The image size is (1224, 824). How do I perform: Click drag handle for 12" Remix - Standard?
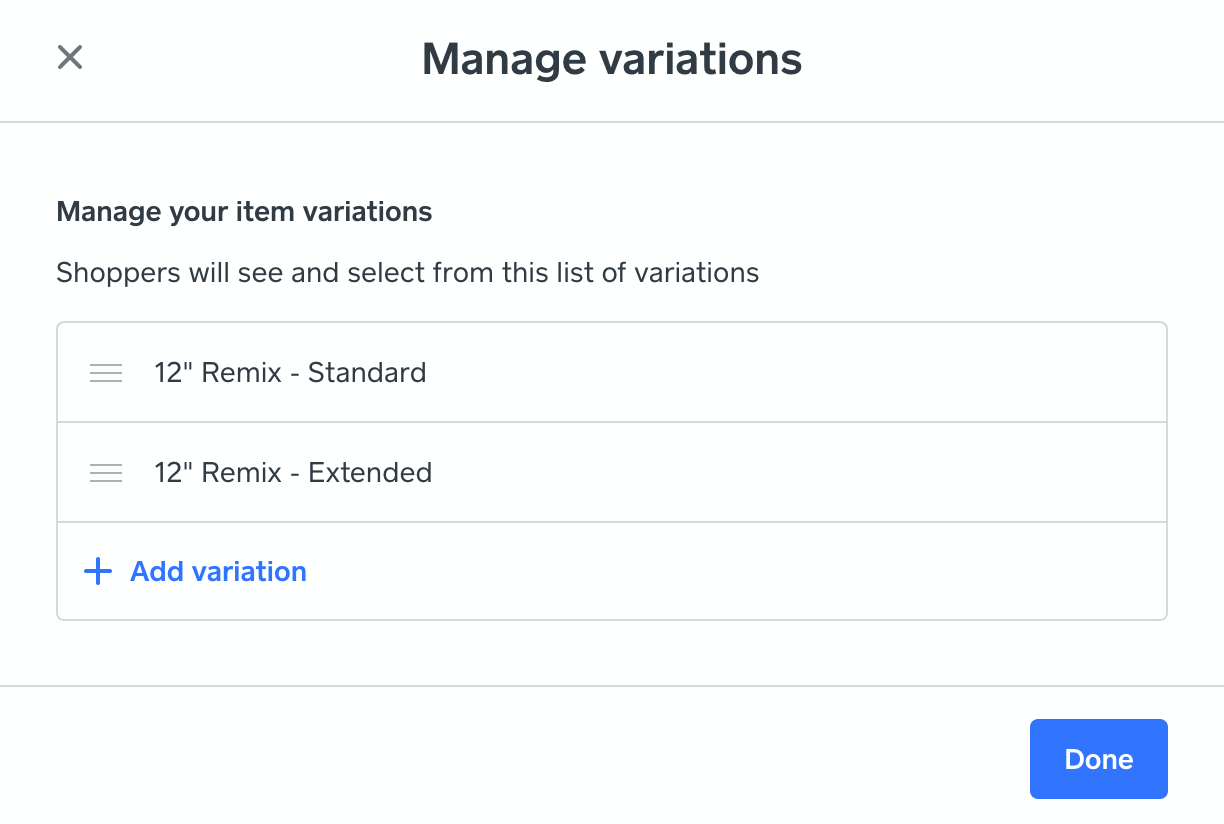[106, 373]
